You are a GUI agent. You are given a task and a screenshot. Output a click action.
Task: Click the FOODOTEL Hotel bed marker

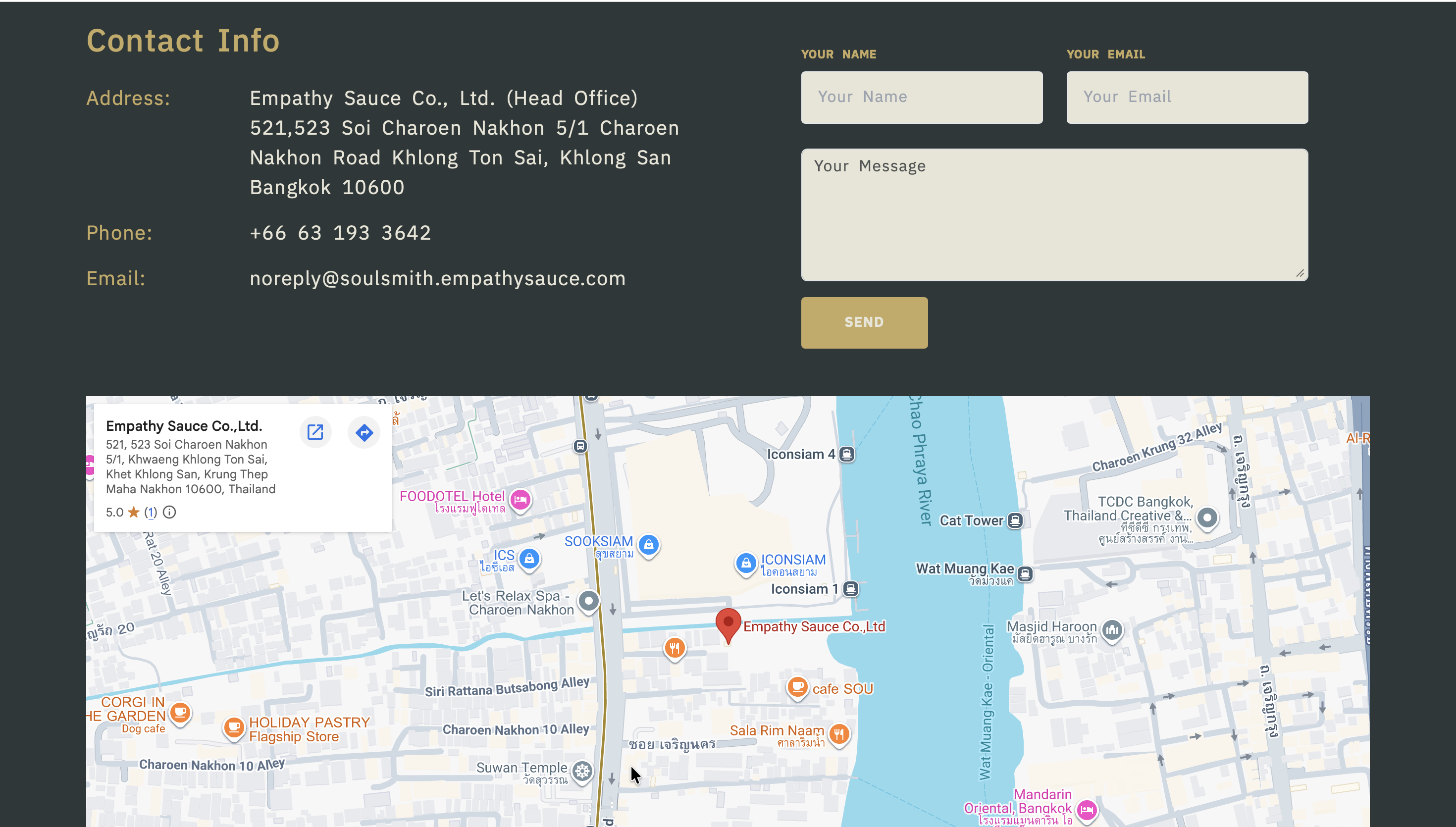pos(520,500)
